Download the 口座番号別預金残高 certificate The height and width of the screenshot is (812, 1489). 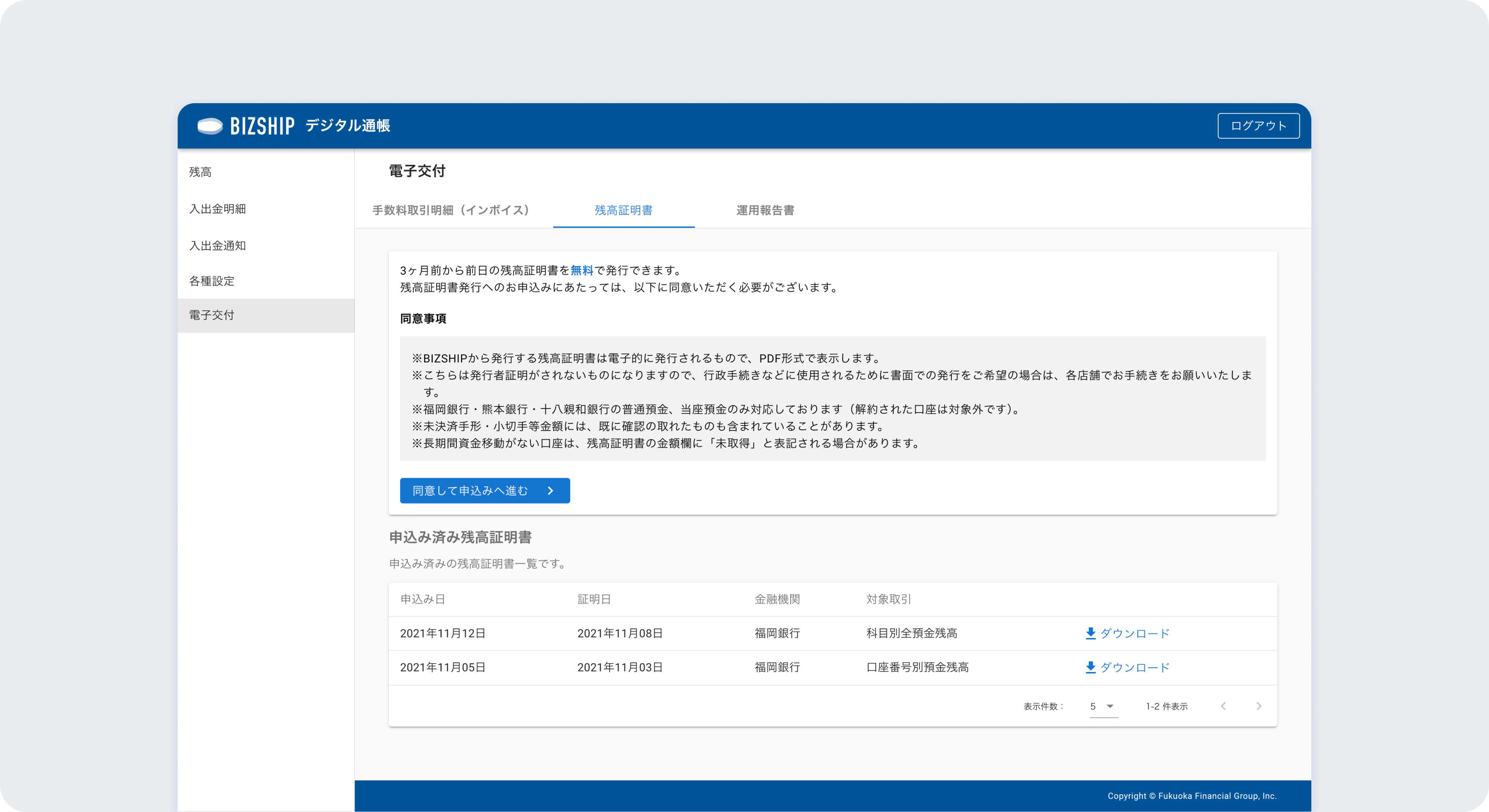1127,667
